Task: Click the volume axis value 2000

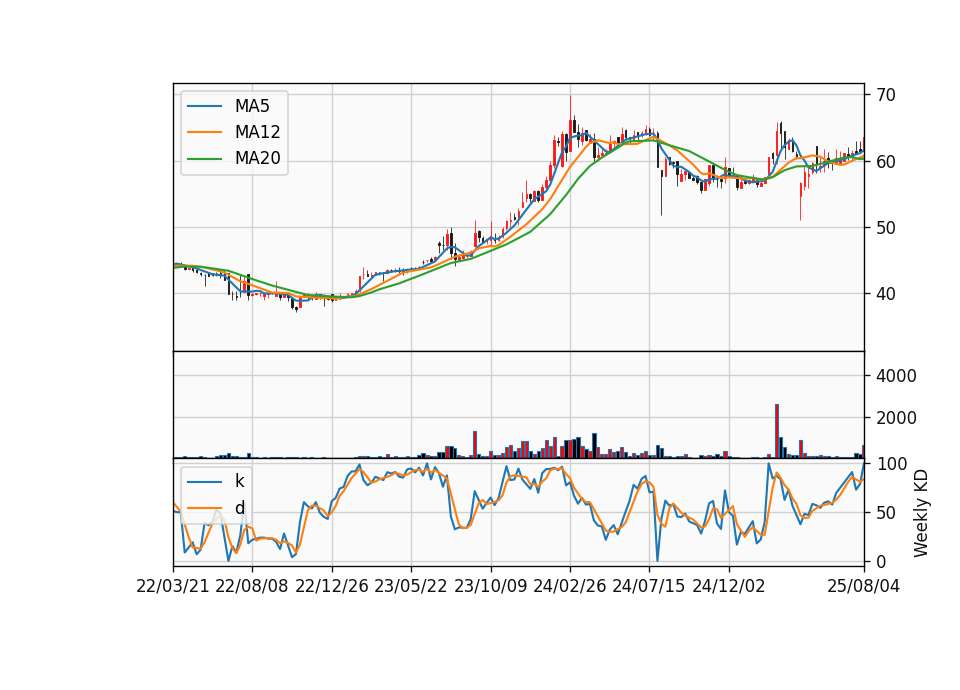Action: click(896, 418)
